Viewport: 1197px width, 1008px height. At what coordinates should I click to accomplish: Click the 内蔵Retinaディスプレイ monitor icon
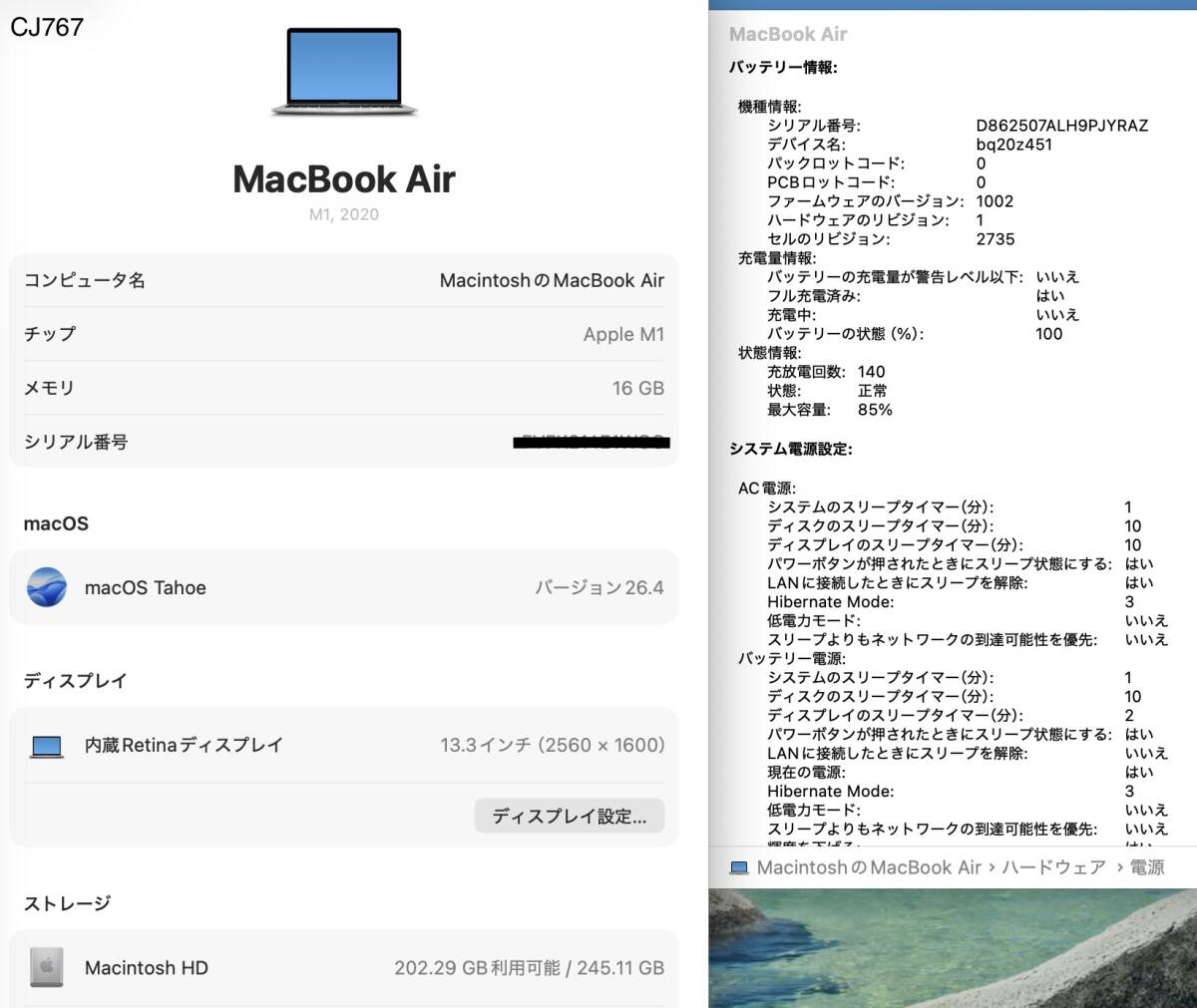[47, 746]
